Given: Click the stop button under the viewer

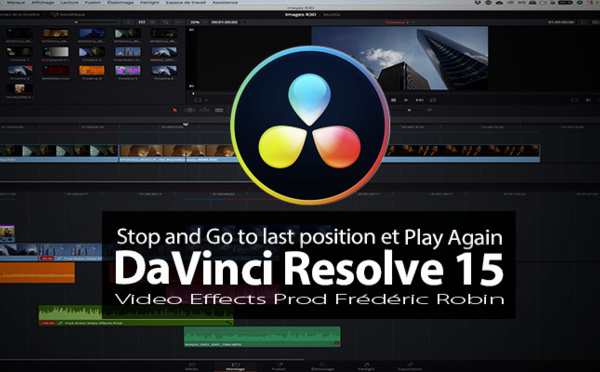Looking at the screenshot, I should [x=393, y=100].
